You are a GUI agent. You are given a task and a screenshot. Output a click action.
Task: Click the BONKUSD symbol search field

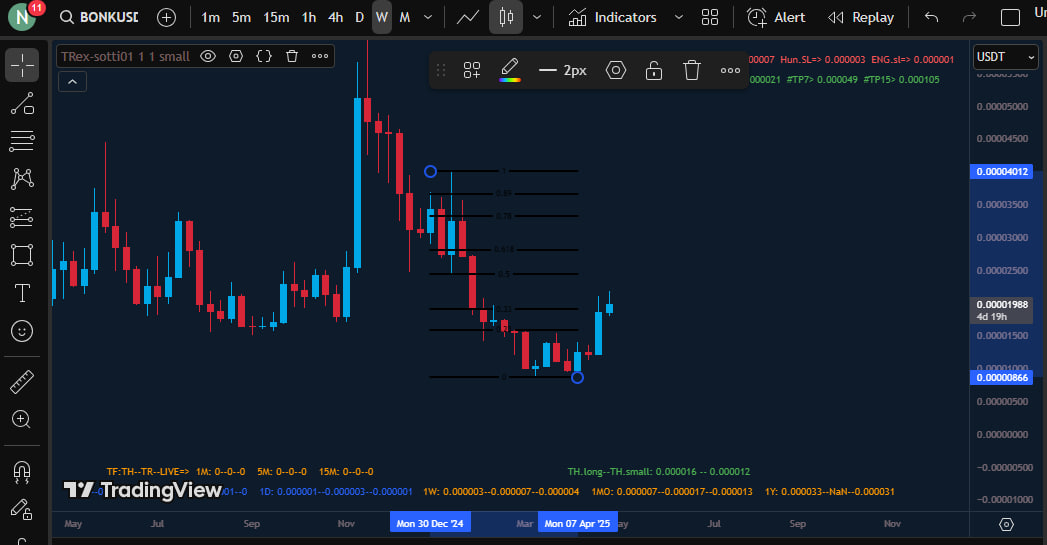coord(100,17)
